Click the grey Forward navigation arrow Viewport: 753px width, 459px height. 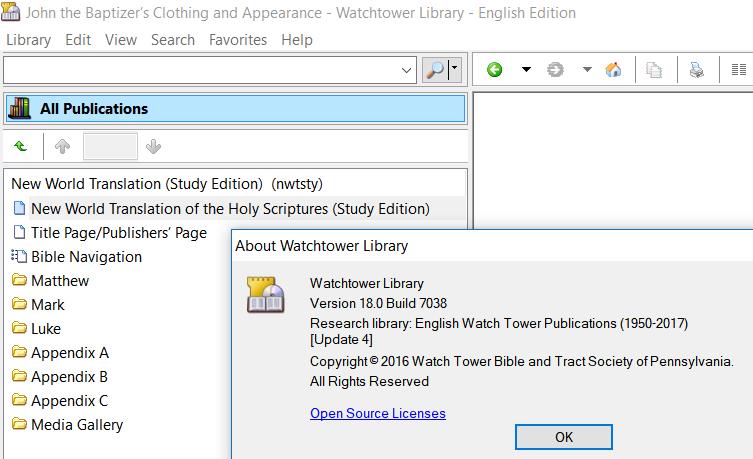point(556,70)
